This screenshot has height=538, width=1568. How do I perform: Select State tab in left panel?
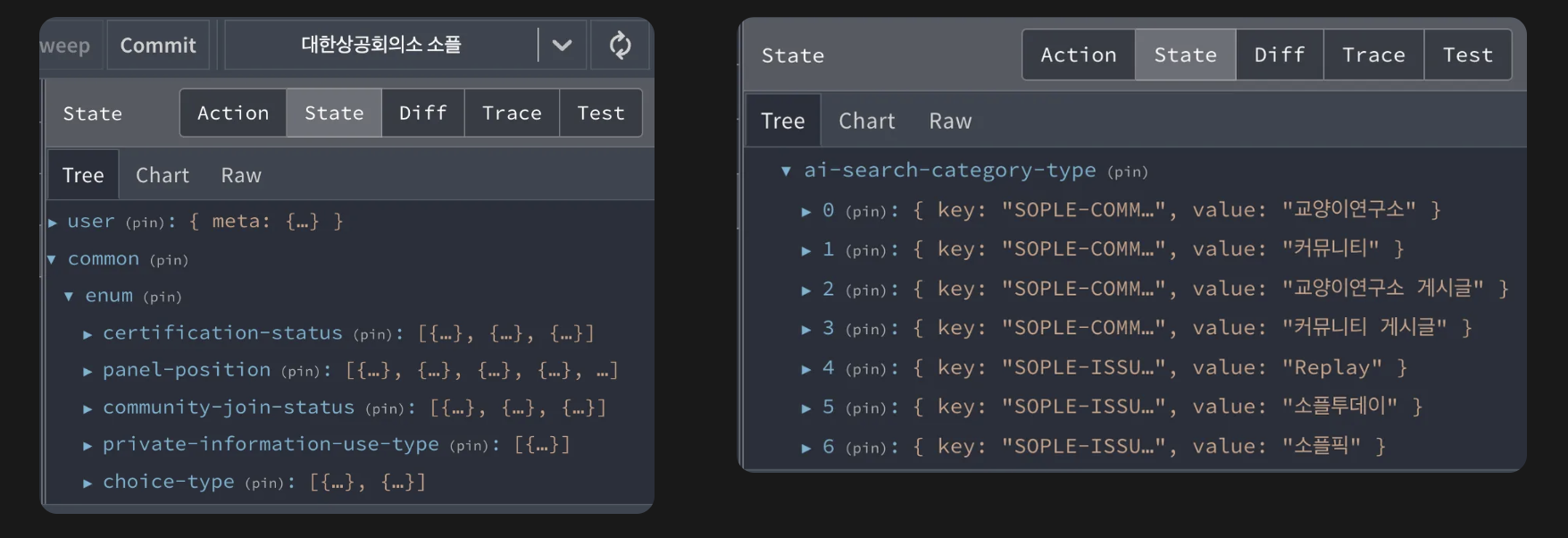(x=334, y=113)
